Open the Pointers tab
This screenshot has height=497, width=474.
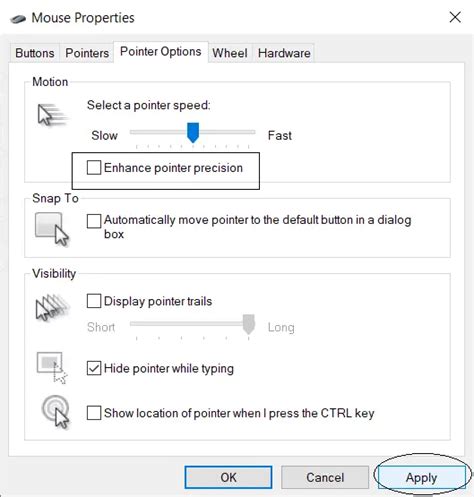[x=87, y=53]
